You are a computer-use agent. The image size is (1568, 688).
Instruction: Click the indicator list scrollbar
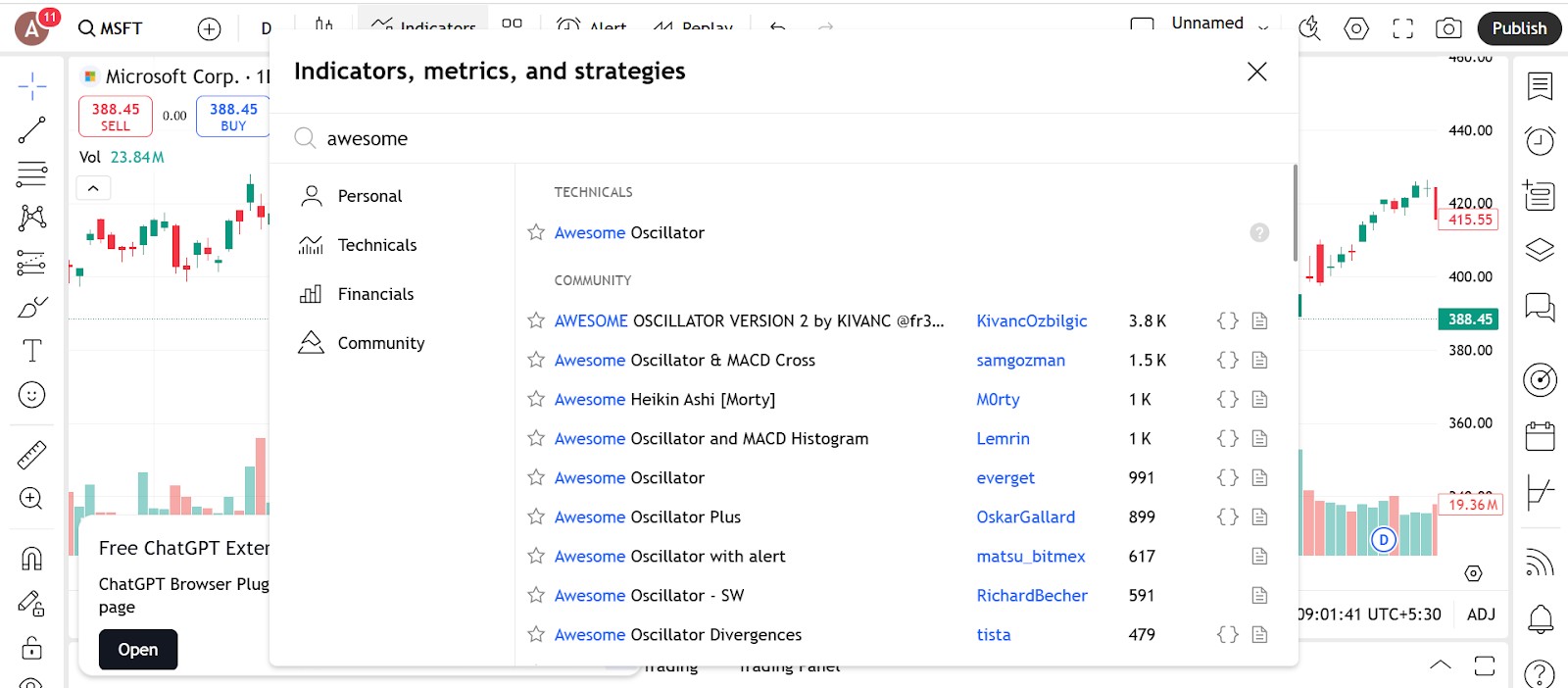(x=1295, y=213)
